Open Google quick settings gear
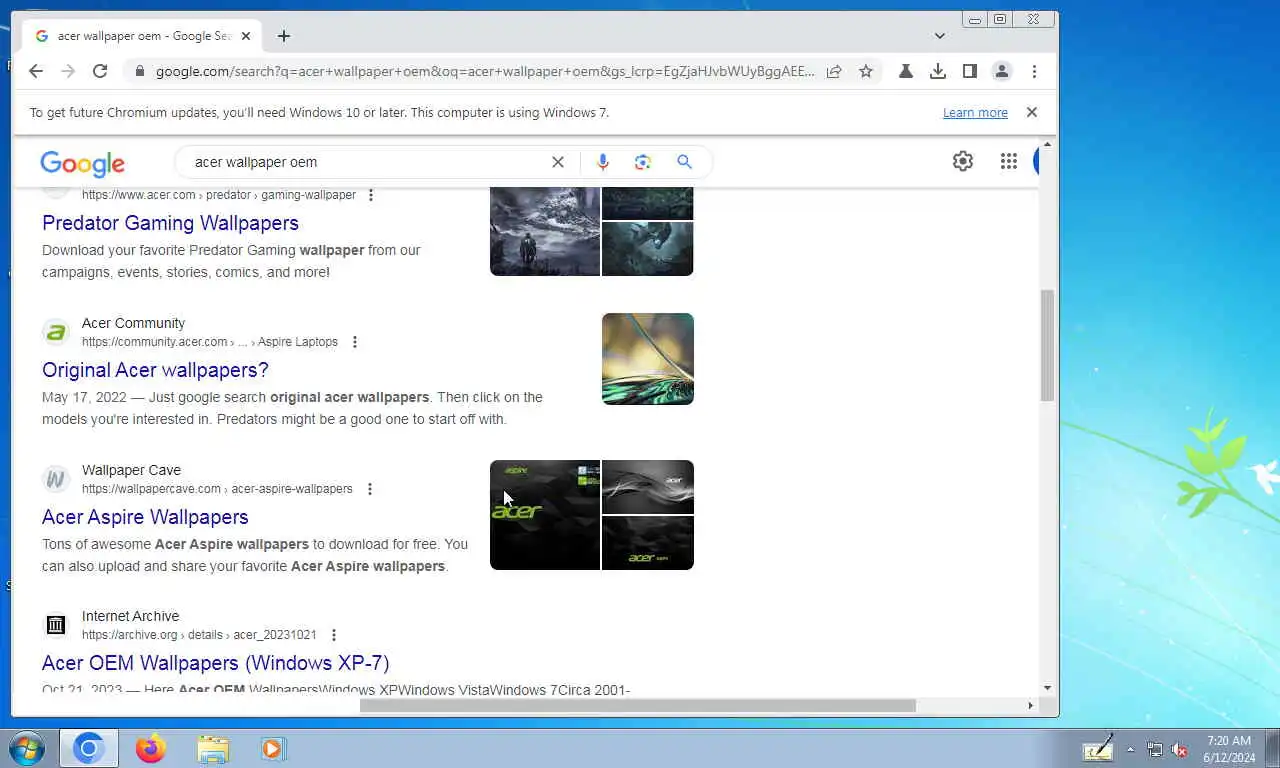Viewport: 1280px width, 768px height. coord(963,161)
